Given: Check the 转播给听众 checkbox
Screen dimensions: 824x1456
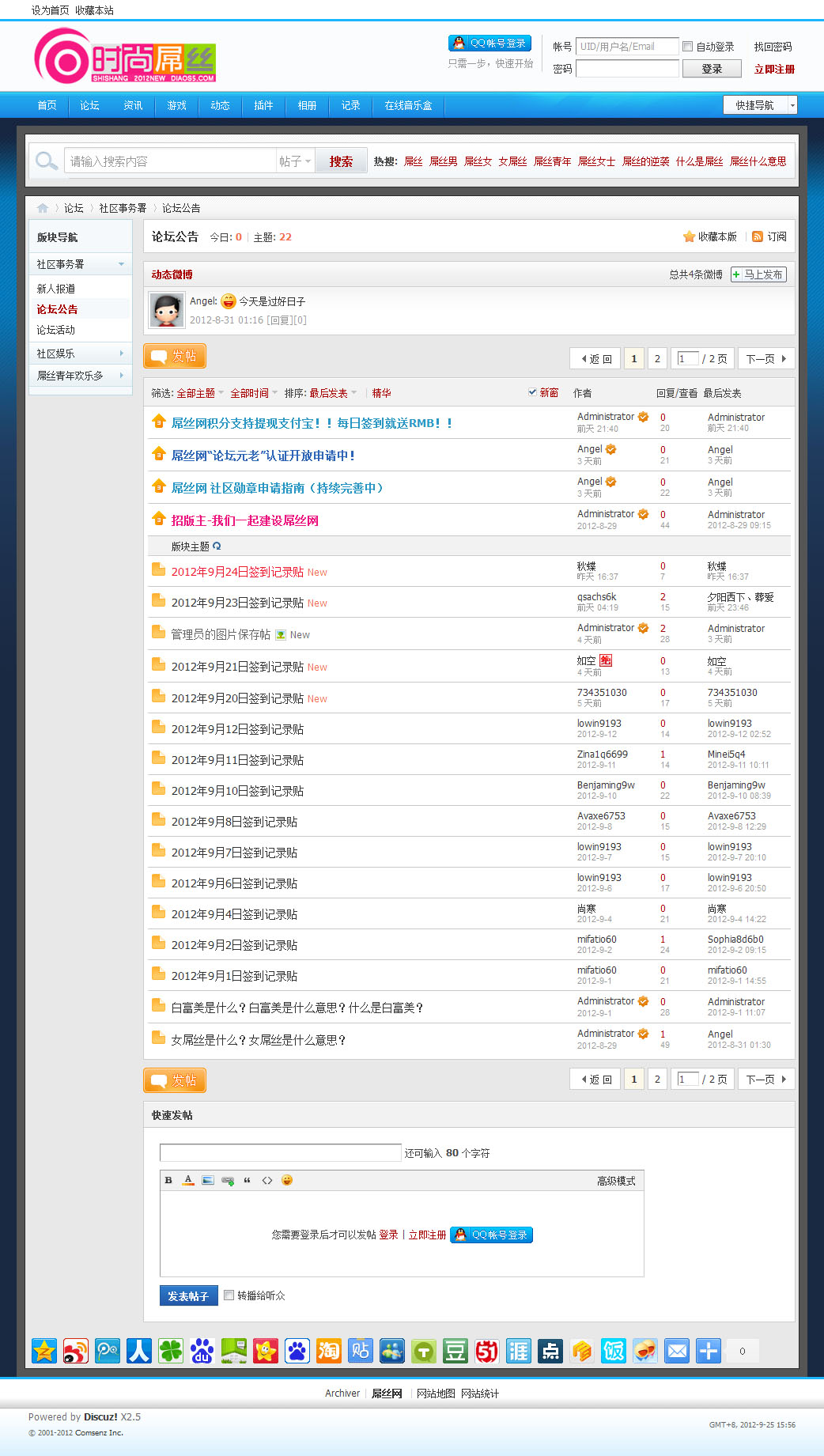Looking at the screenshot, I should pos(229,1295).
